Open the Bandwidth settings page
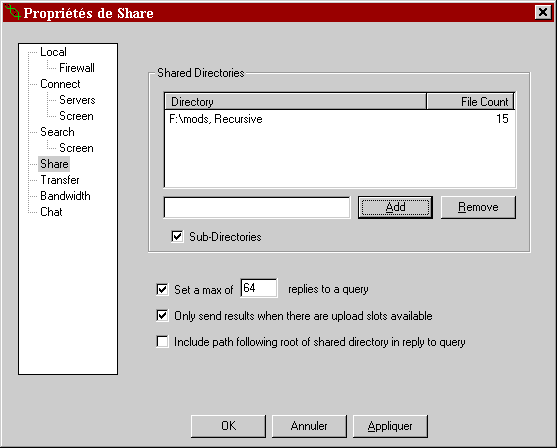Screen dimensions: 557x448 pos(65,196)
